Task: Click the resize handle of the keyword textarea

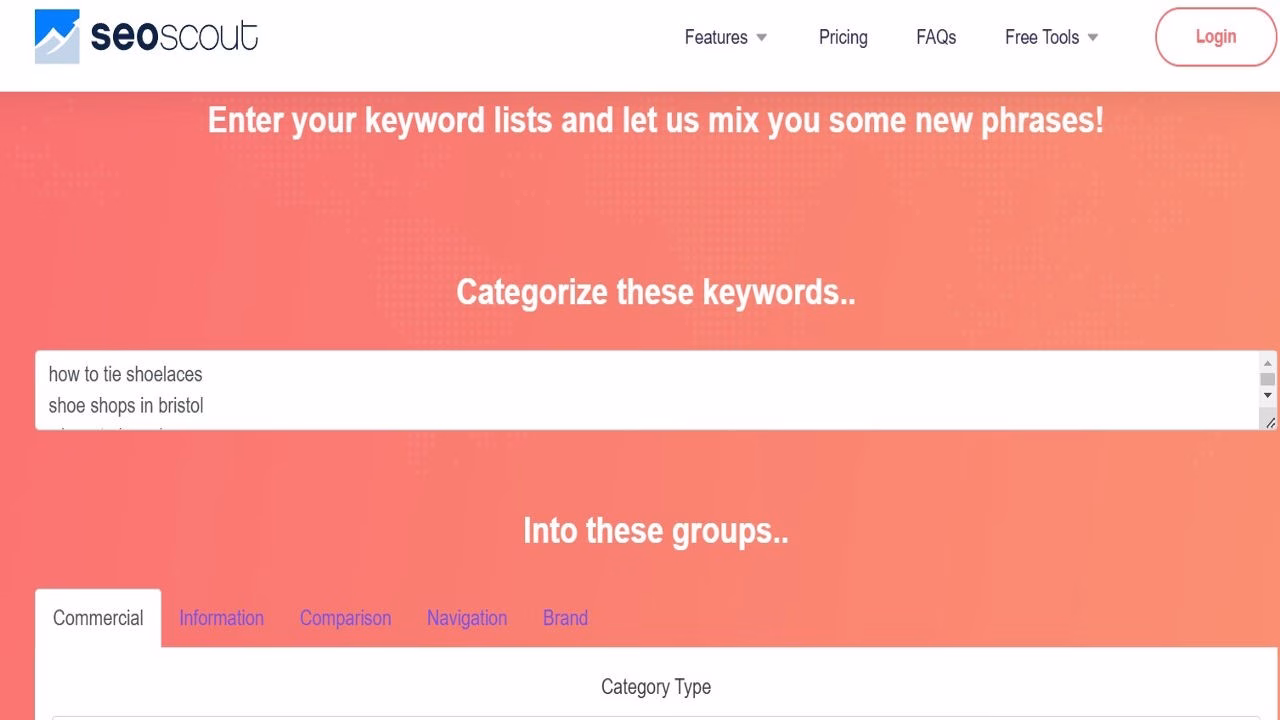Action: click(1268, 422)
